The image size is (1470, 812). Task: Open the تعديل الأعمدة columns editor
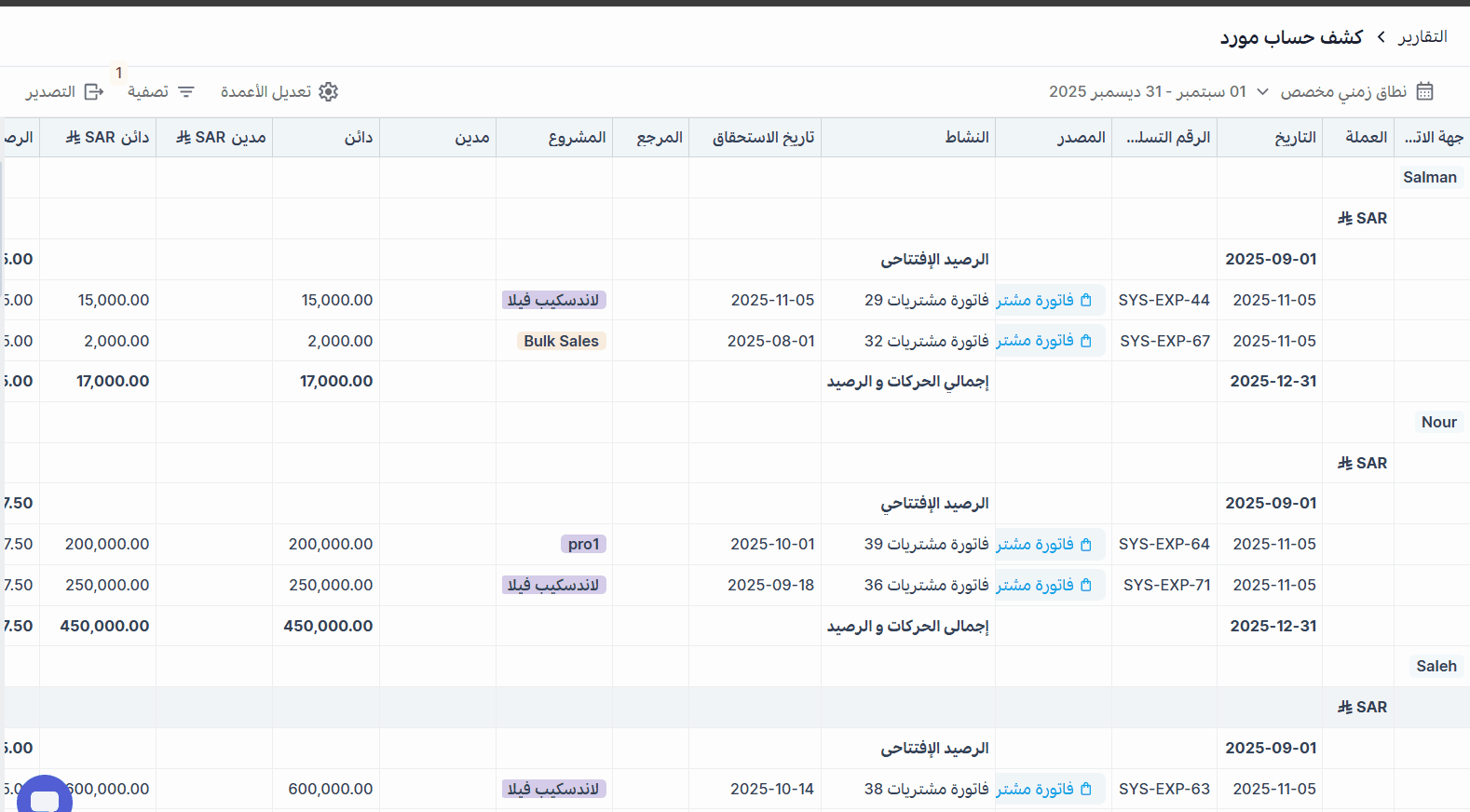coord(279,91)
